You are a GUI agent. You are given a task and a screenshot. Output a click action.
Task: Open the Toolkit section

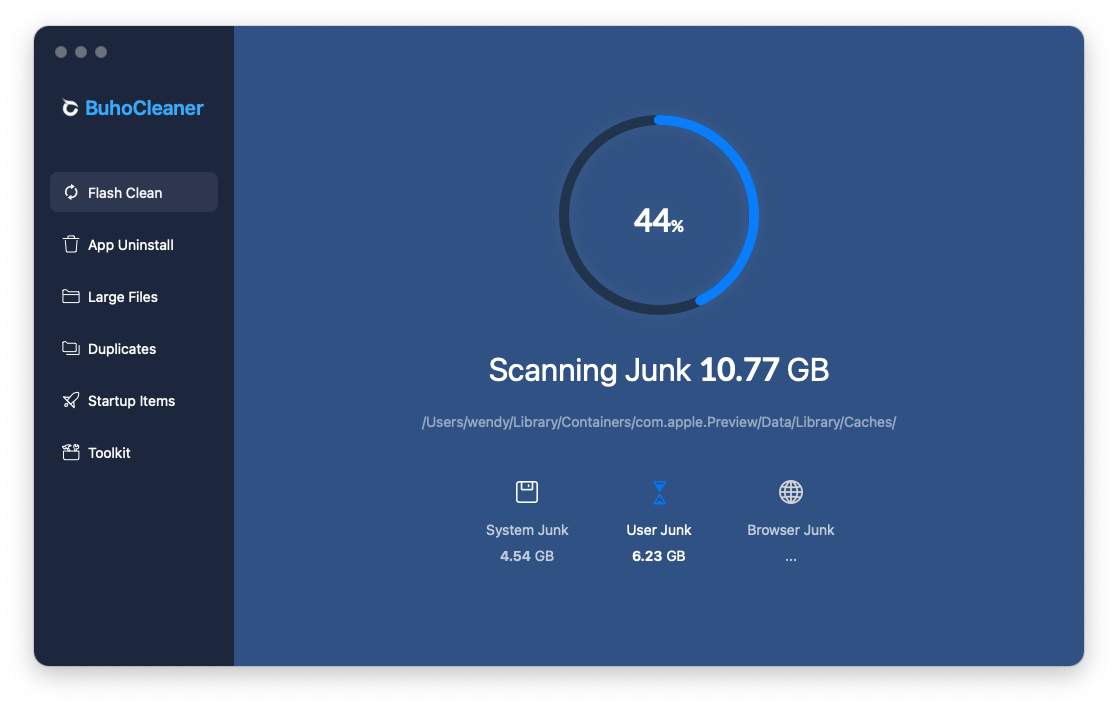[x=134, y=452]
